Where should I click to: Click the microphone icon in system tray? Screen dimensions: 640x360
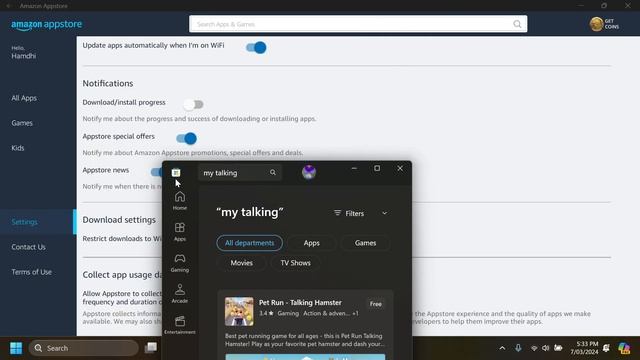(518, 348)
